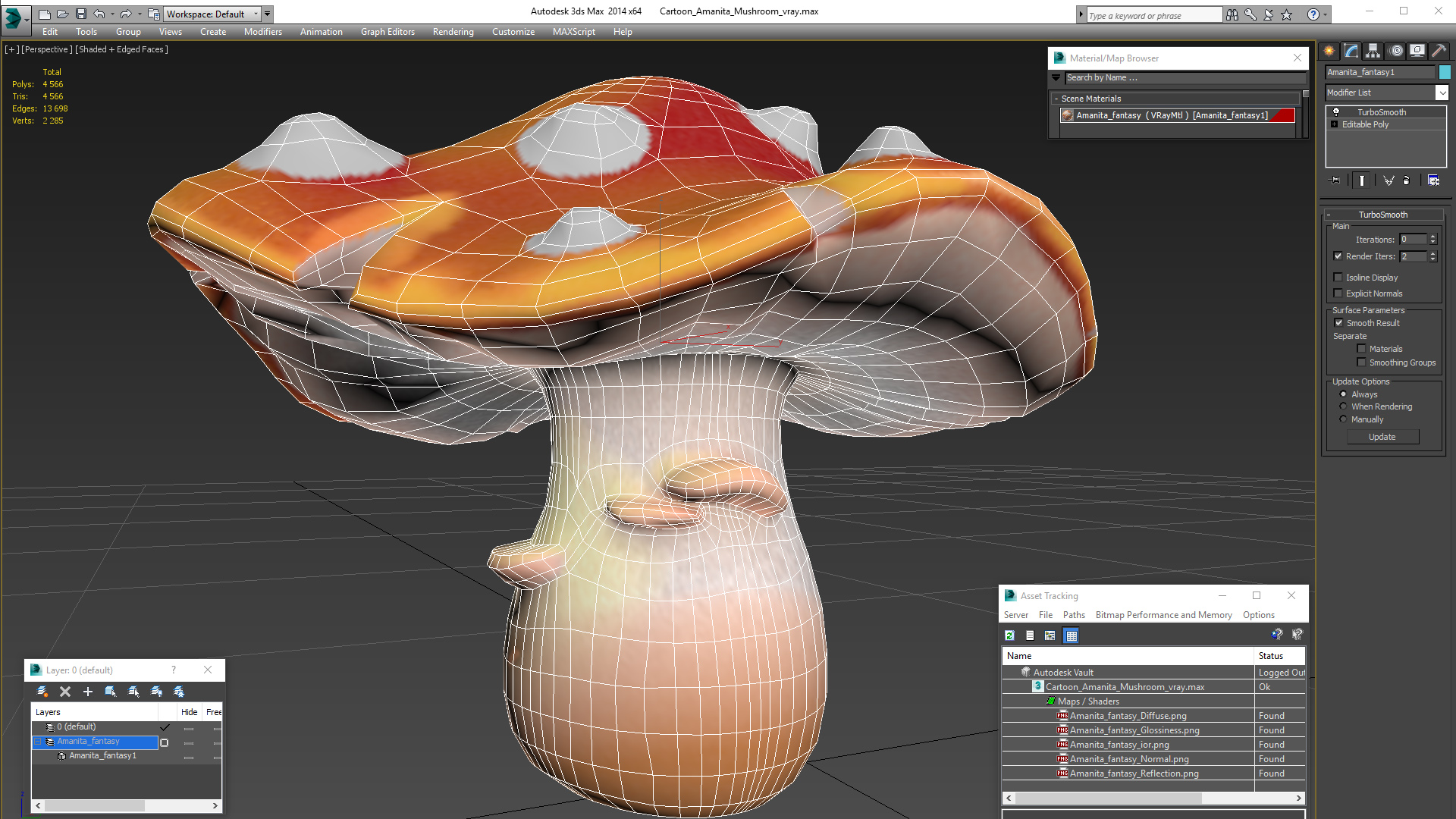Open the Modifier List dropdown
This screenshot has height=819, width=1456.
(1442, 93)
